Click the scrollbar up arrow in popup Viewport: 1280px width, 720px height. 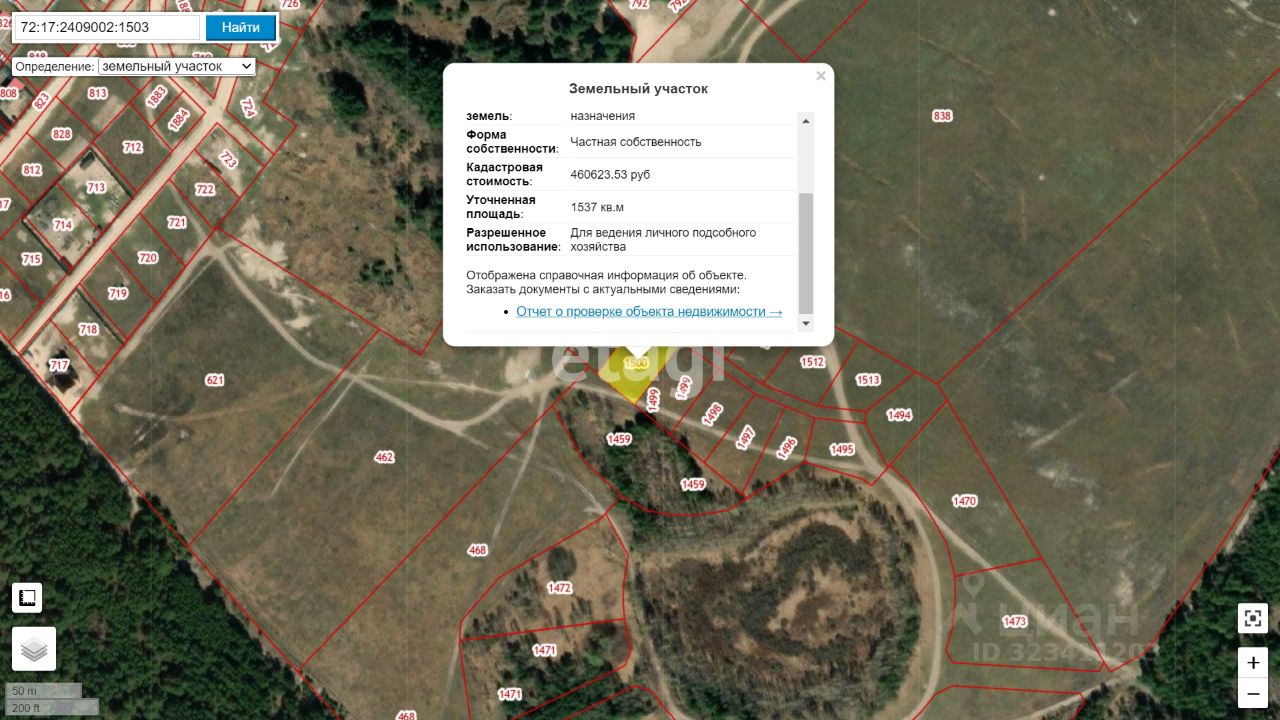click(806, 120)
